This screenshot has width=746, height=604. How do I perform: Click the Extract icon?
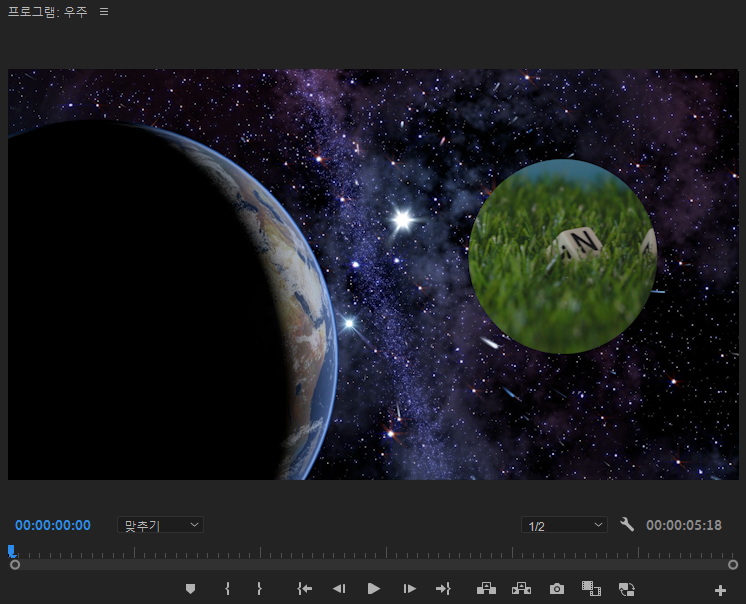pos(521,589)
